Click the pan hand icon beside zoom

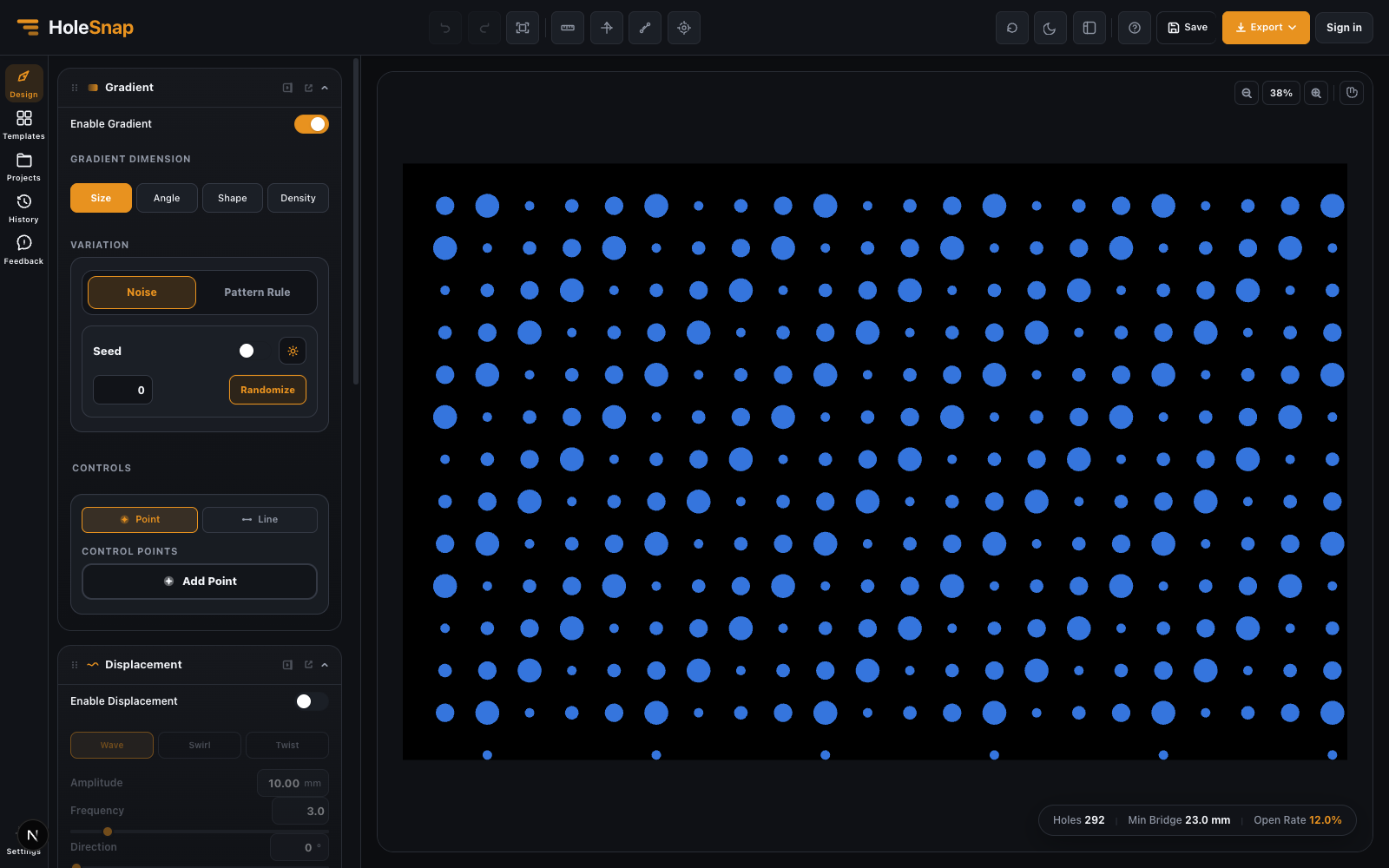(1352, 93)
